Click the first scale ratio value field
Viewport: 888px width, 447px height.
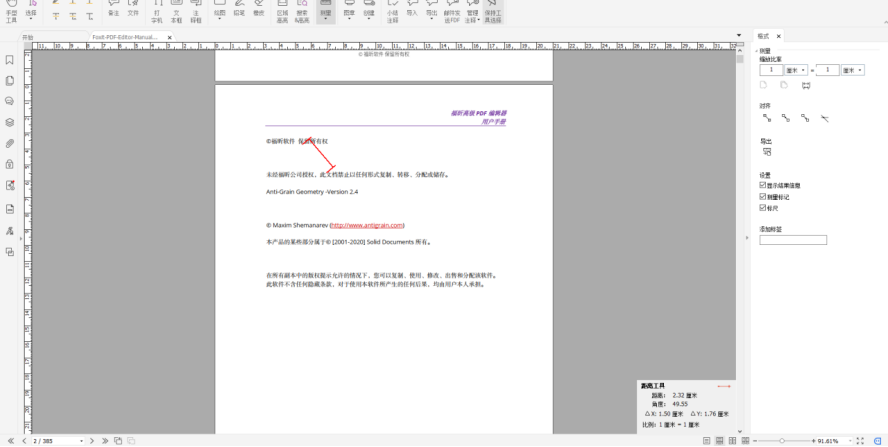point(771,70)
